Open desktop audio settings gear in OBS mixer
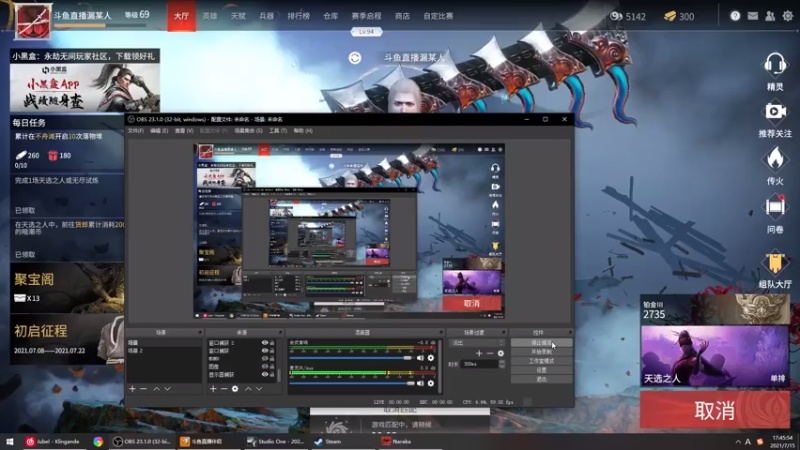800x450 pixels. point(431,358)
